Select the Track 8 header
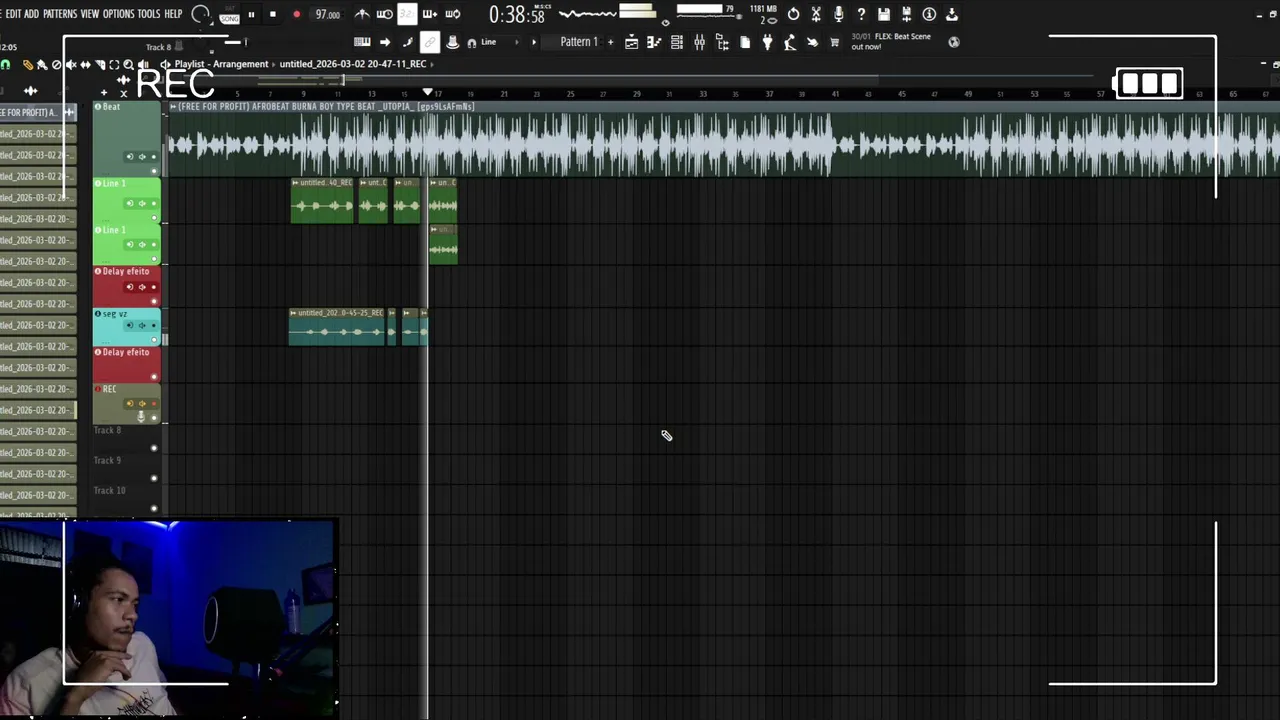The height and width of the screenshot is (720, 1280). click(127, 440)
